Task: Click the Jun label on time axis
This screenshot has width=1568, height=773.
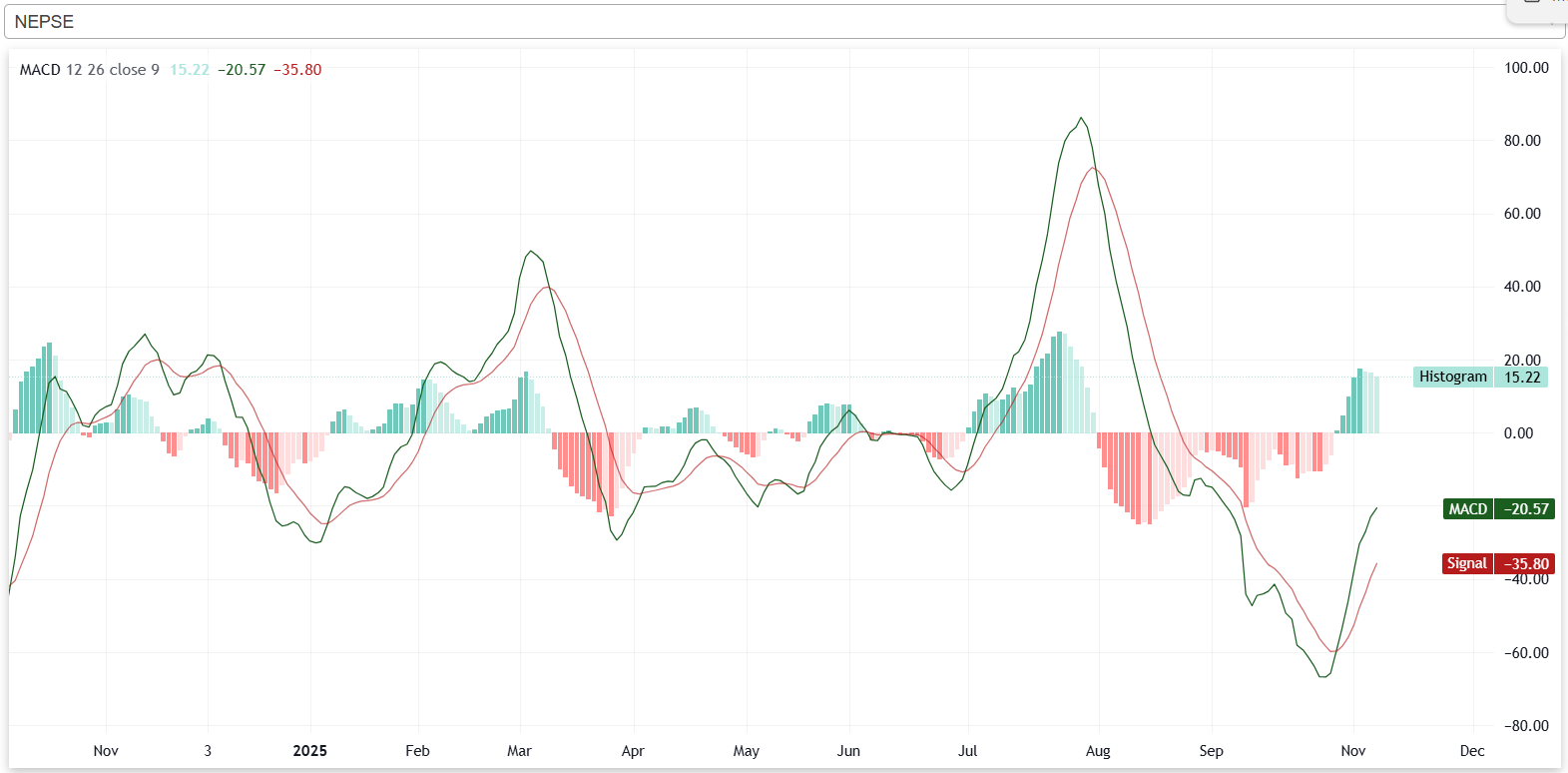Action: (848, 751)
